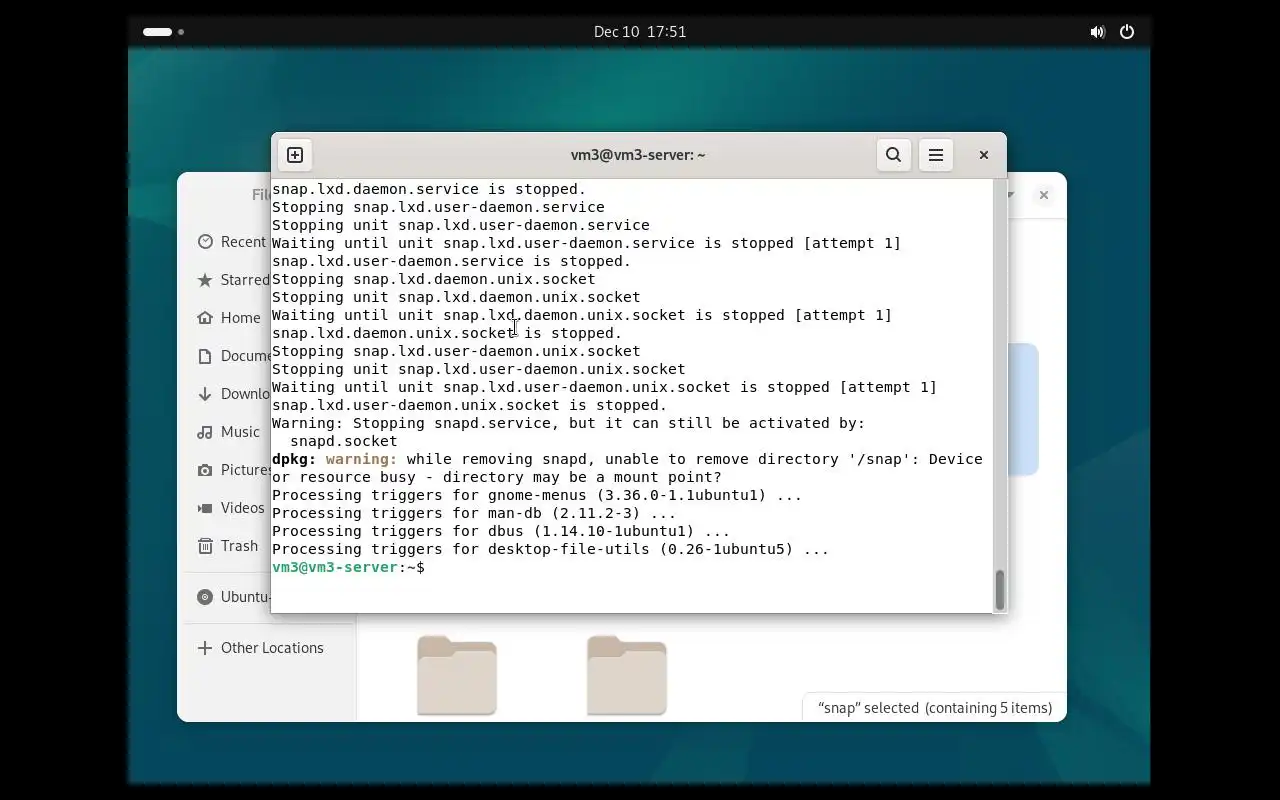Click 'Processing triggers for man-db' line
Image resolution: width=1280 pixels, height=800 pixels.
[474, 514]
